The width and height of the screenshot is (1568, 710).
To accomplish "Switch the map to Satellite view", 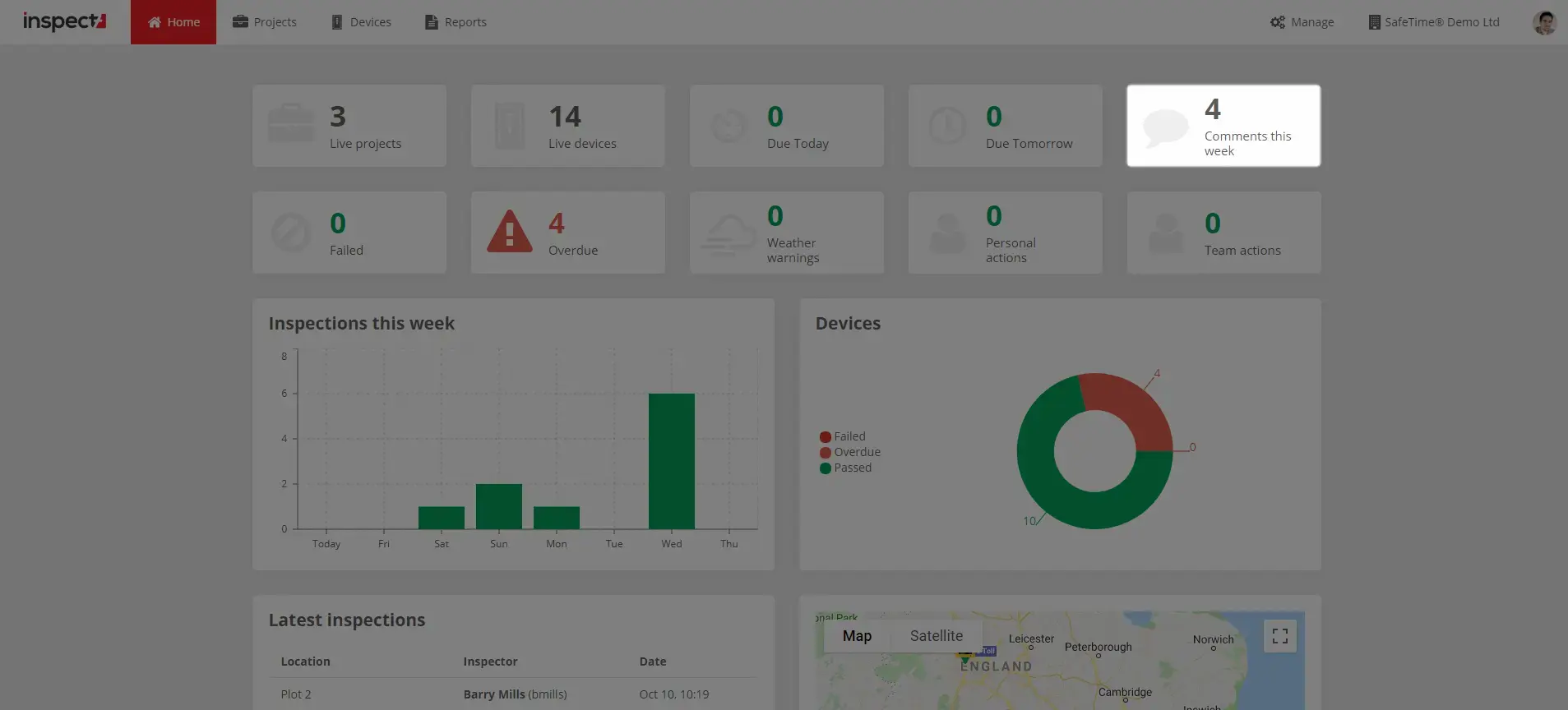I will 936,636.
